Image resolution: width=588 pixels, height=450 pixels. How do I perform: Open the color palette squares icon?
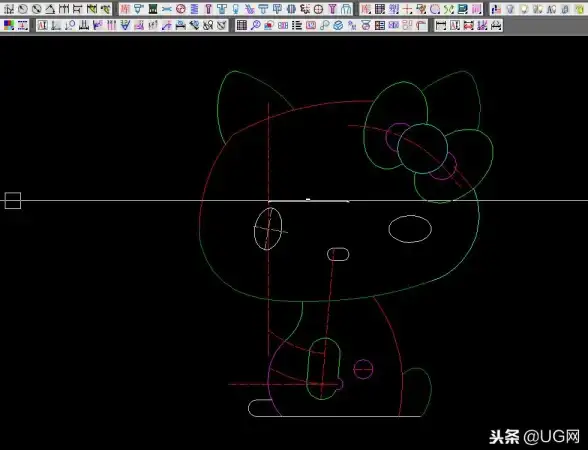tap(9, 25)
